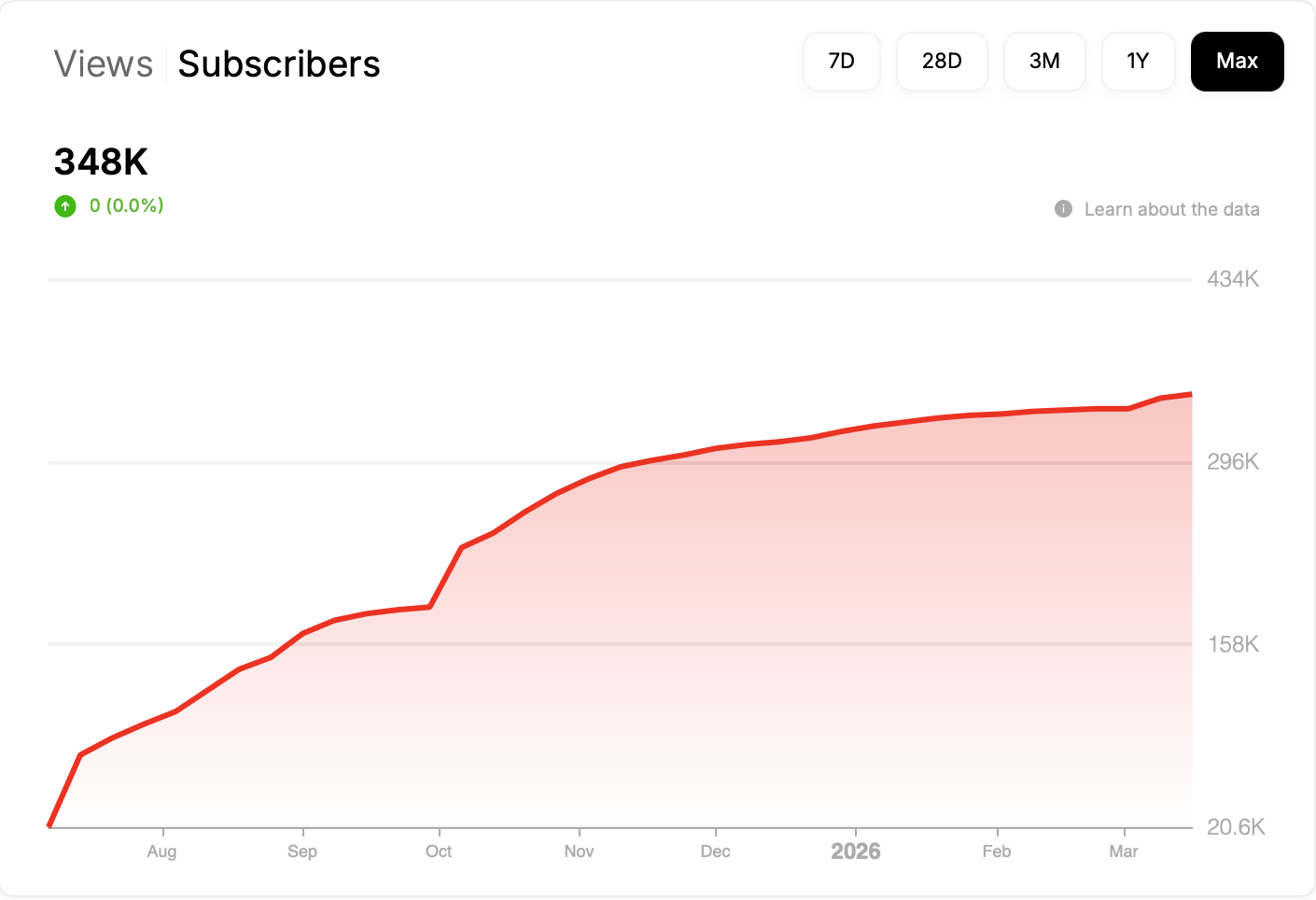The width and height of the screenshot is (1316, 900).
Task: Click the Aug label on the time axis
Action: click(x=161, y=851)
